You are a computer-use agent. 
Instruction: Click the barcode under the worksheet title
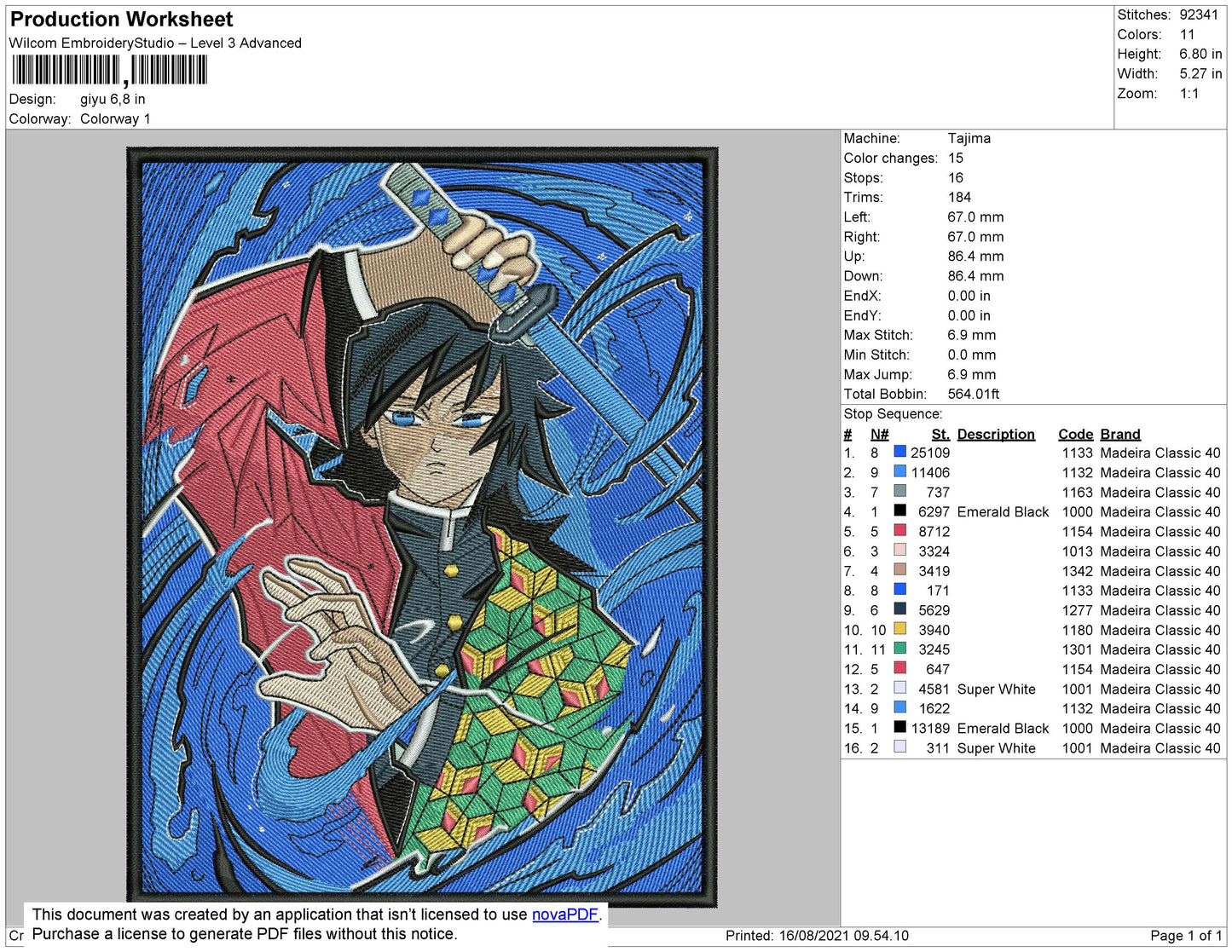pyautogui.click(x=109, y=70)
